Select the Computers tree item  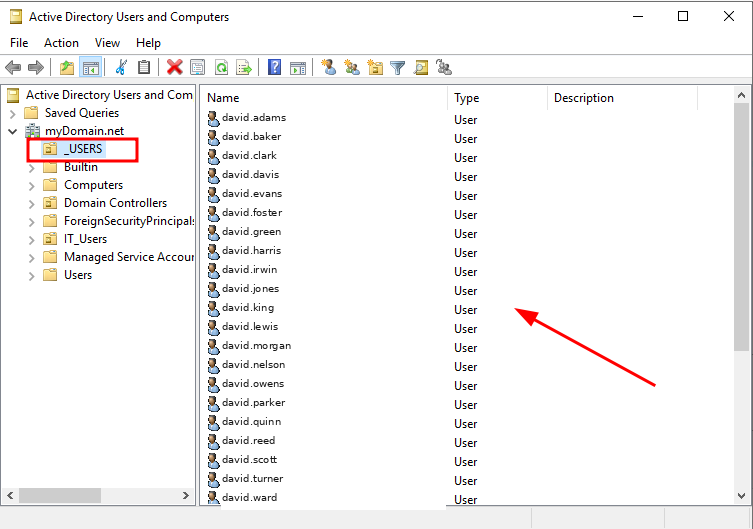[x=93, y=185]
